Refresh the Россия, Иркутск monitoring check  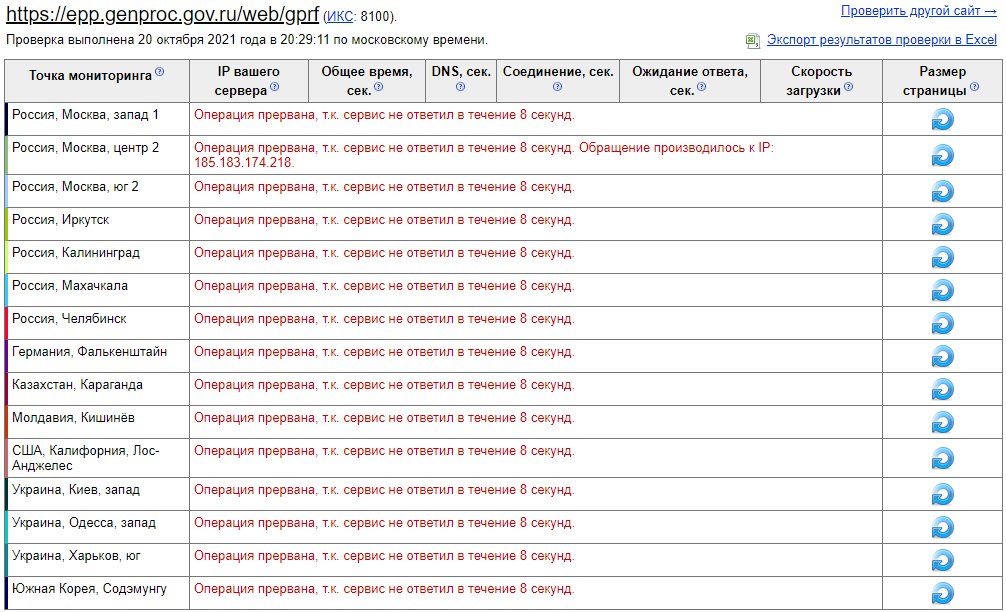942,225
